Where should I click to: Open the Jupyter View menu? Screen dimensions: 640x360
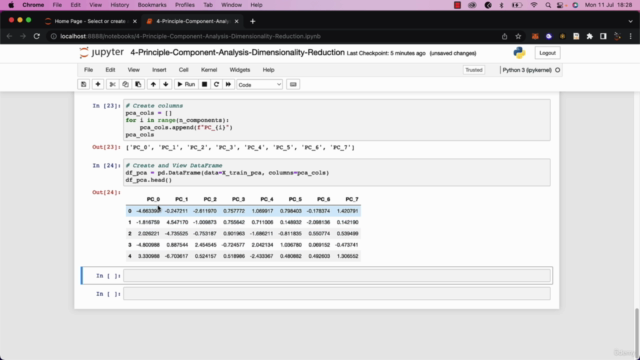133,70
